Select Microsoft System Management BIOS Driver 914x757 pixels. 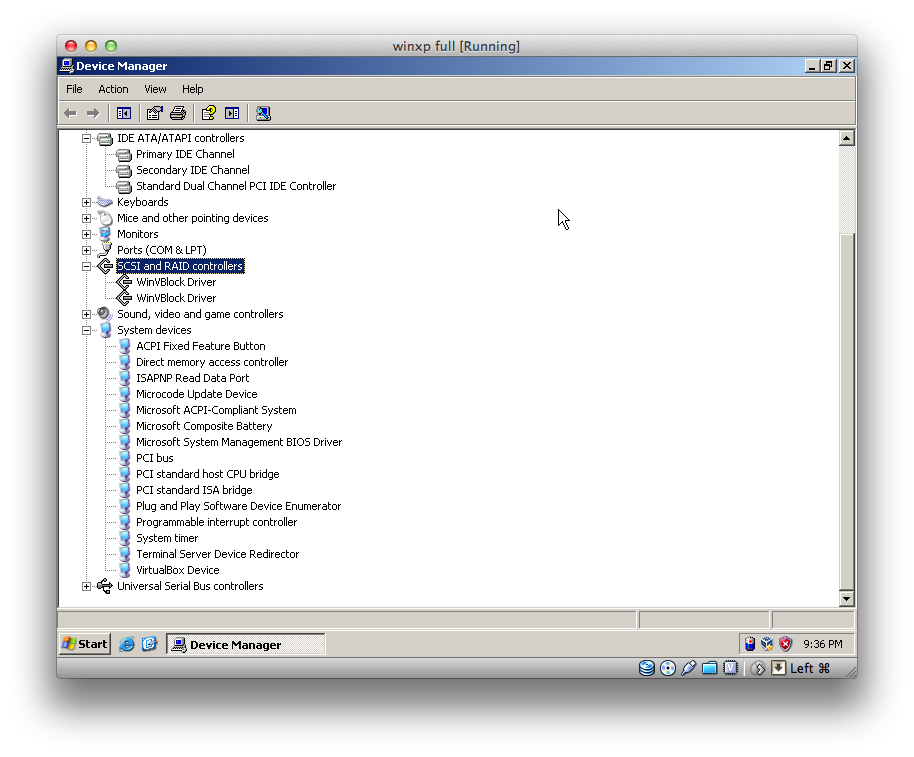(239, 442)
